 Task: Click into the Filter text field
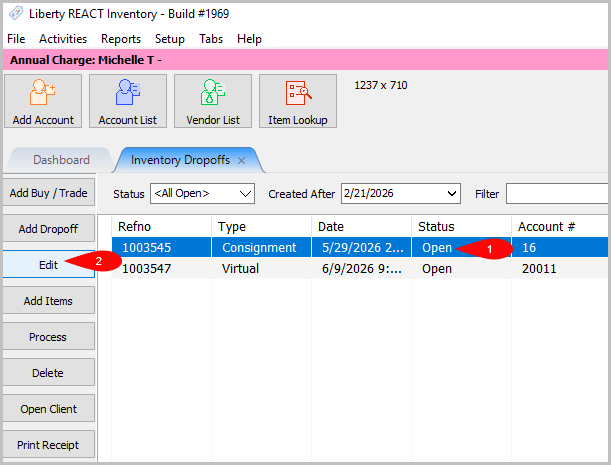[x=558, y=194]
